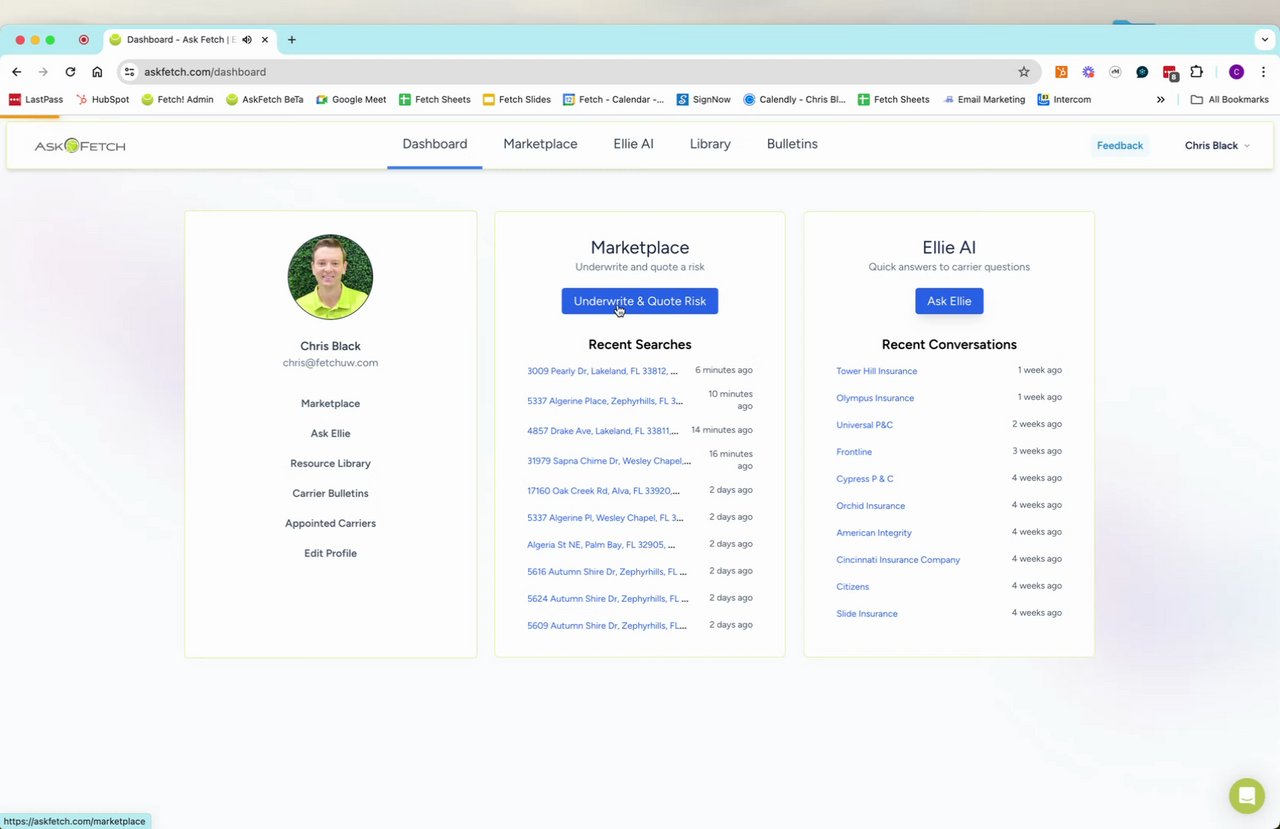Open Resource Library in profile card
Viewport: 1280px width, 829px height.
click(330, 464)
